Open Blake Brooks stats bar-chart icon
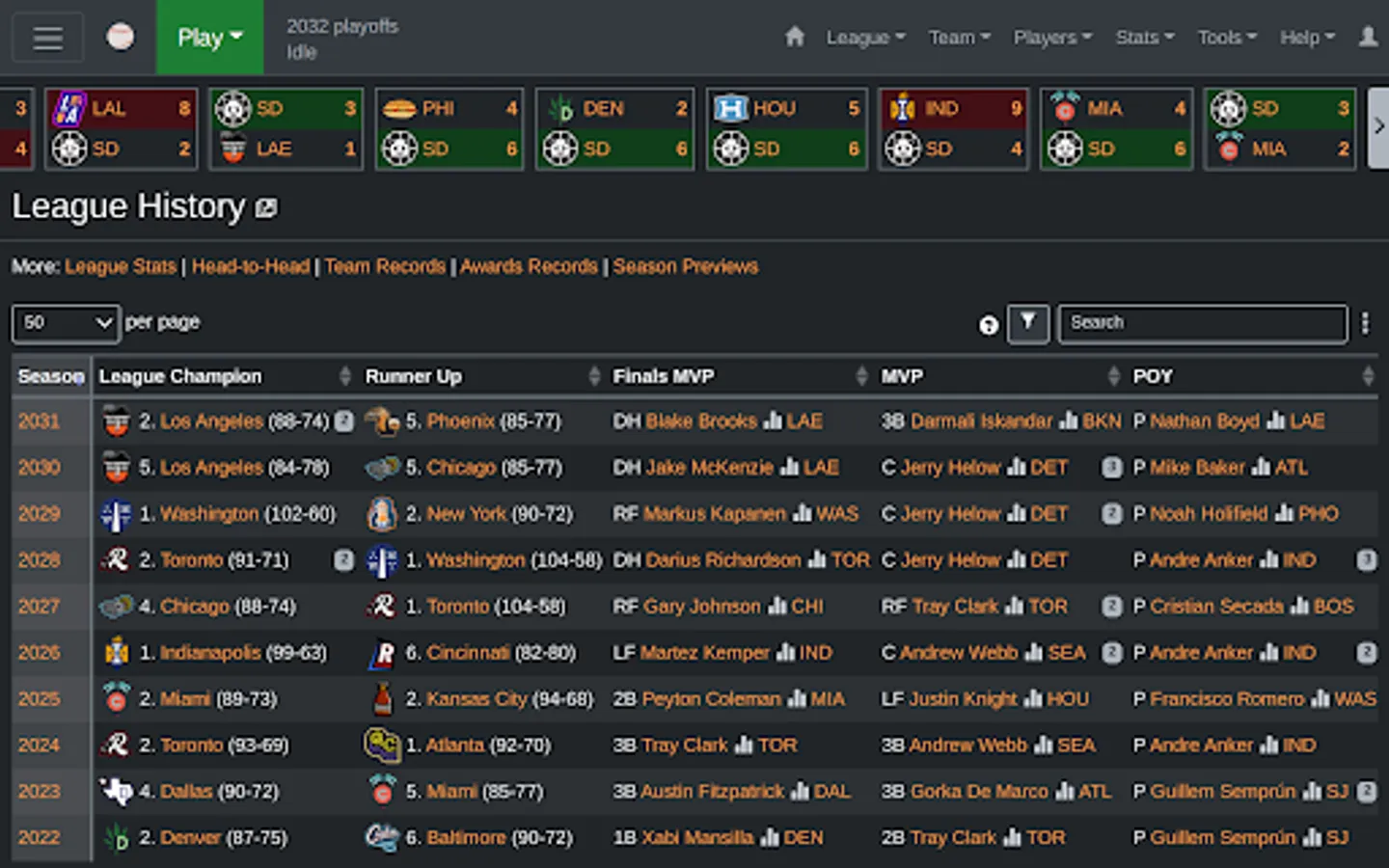 click(x=773, y=421)
